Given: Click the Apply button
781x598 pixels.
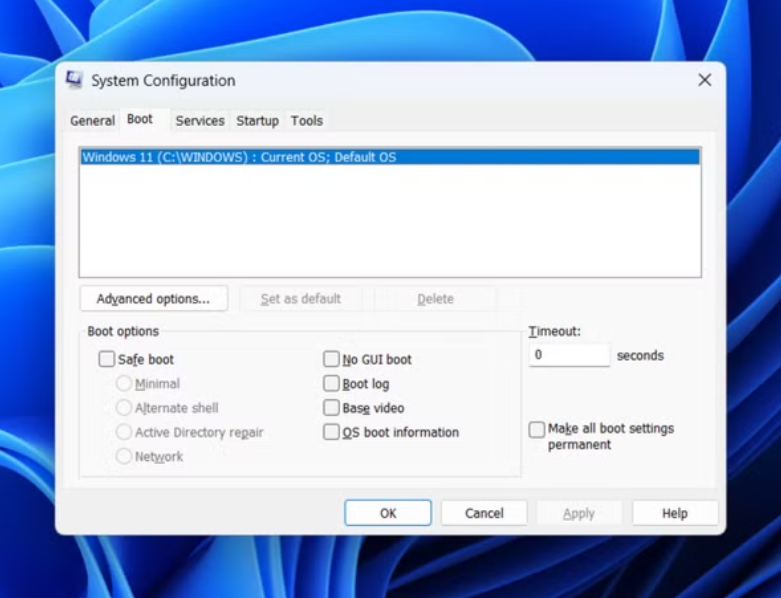Looking at the screenshot, I should tap(579, 513).
